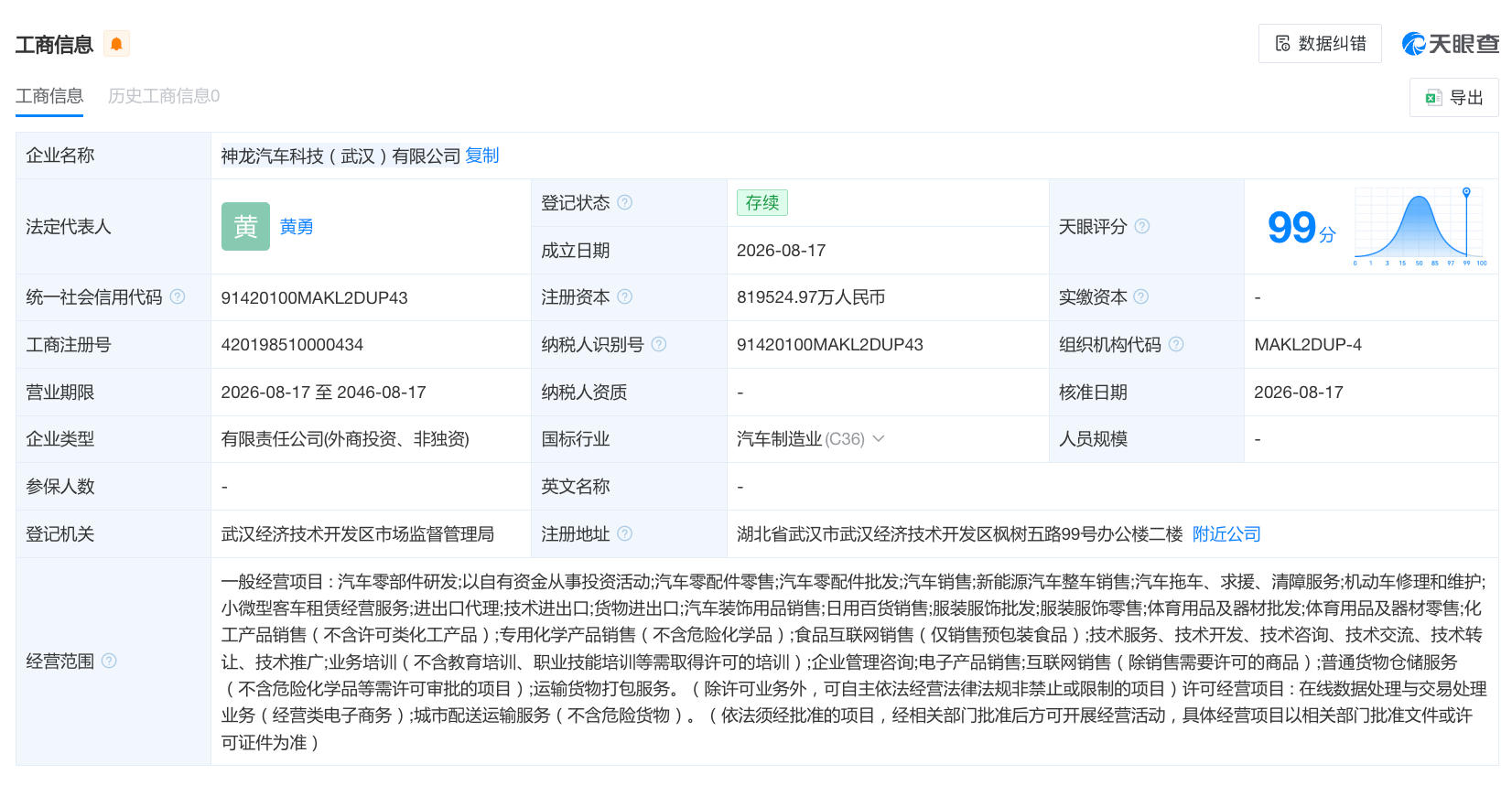The width and height of the screenshot is (1512, 796).
Task: Expand the 汽车制造业 (C36) industry dropdown
Action: coord(879,439)
